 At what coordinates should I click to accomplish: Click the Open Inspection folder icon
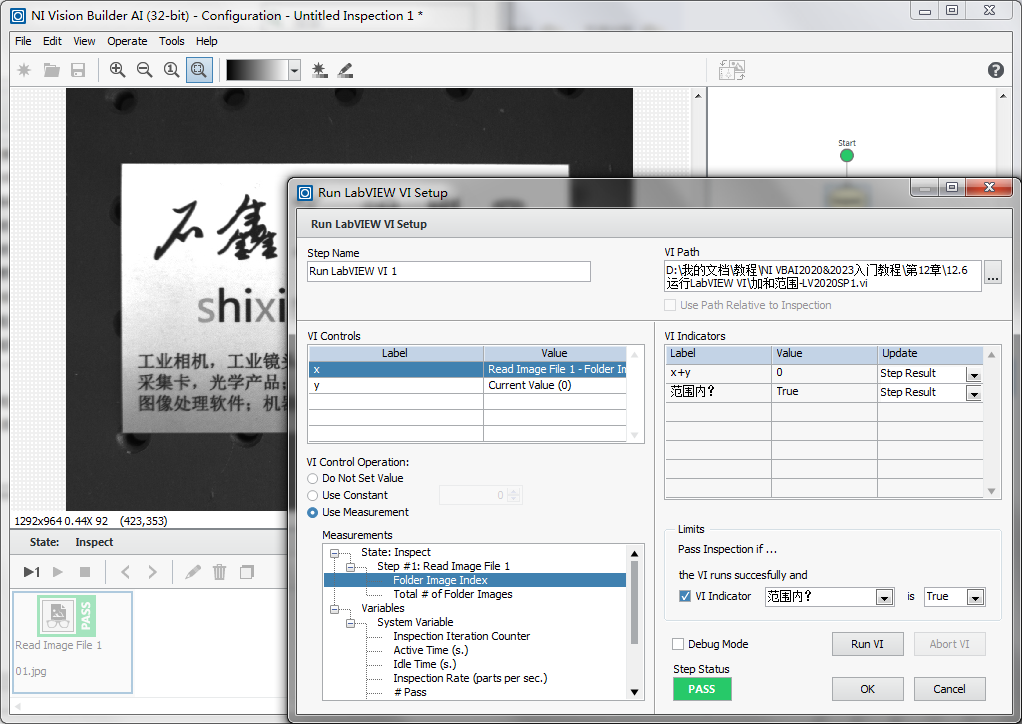point(51,70)
